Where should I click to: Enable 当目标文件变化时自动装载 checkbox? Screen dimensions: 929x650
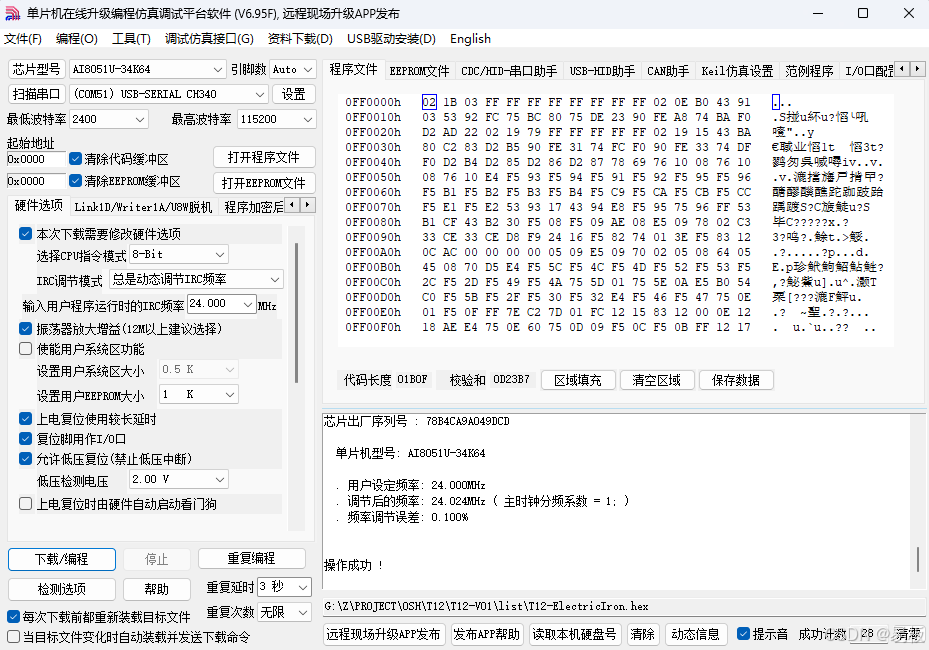tap(14, 637)
